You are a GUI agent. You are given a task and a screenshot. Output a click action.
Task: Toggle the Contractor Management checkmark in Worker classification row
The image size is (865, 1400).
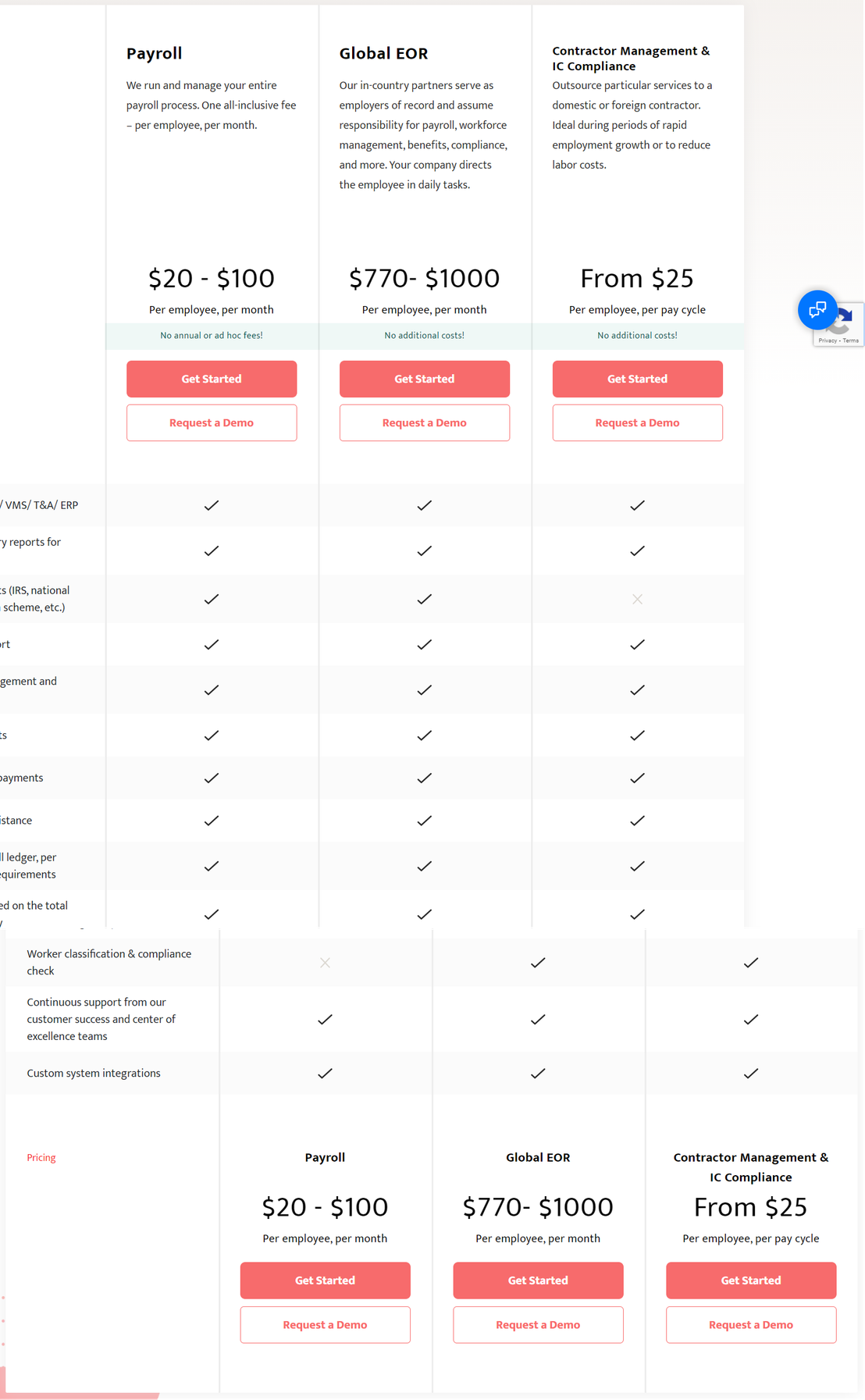[751, 962]
